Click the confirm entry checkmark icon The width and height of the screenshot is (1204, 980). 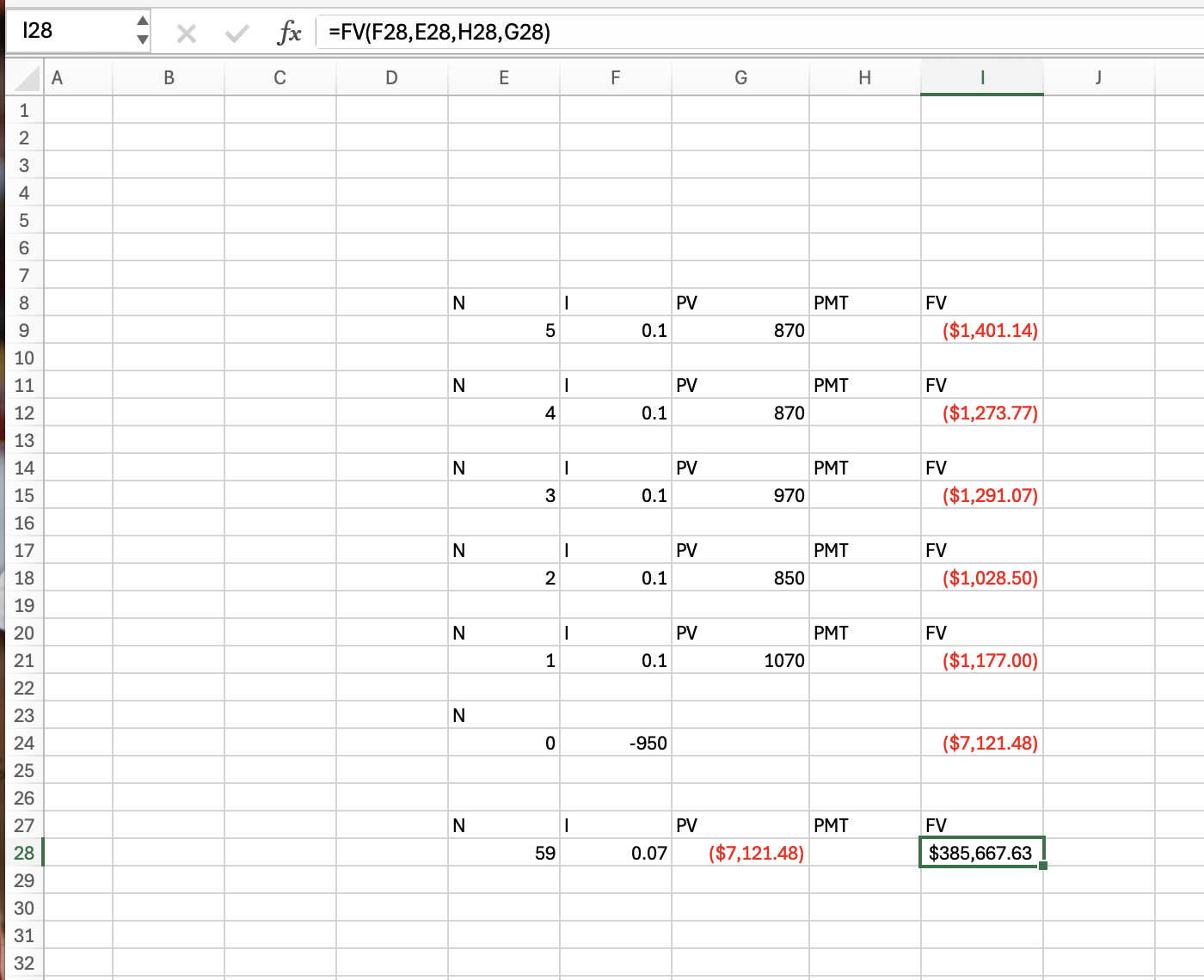point(236,34)
